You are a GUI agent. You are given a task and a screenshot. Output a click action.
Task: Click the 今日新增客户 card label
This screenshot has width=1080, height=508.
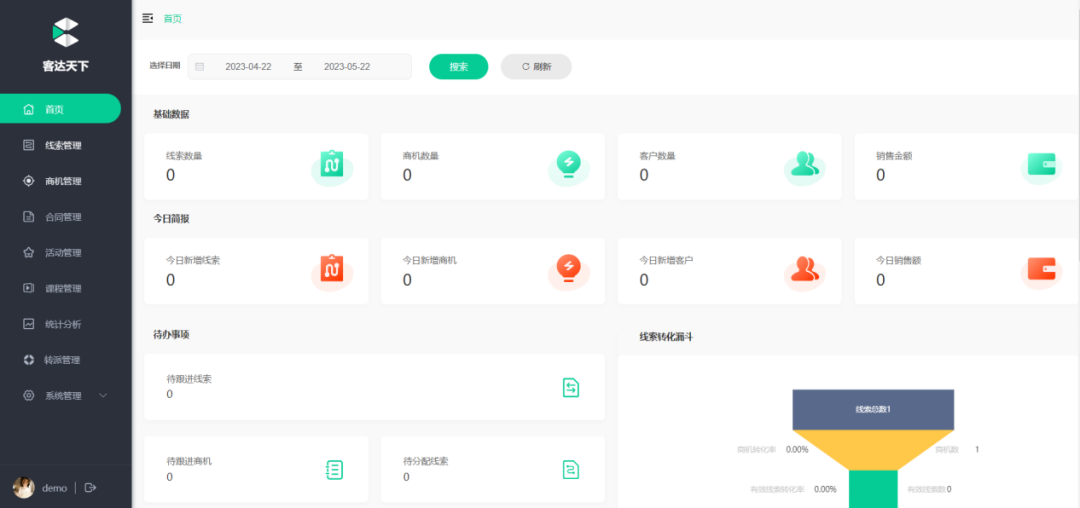[x=667, y=260]
